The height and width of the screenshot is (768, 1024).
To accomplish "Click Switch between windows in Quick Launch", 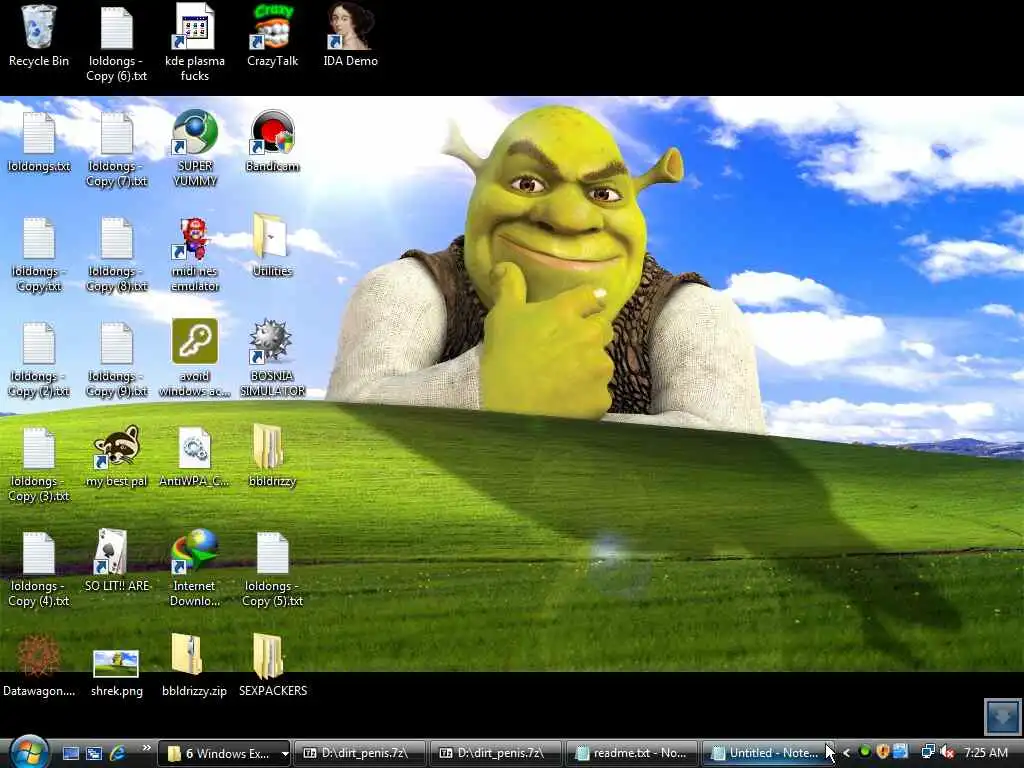I will click(94, 753).
